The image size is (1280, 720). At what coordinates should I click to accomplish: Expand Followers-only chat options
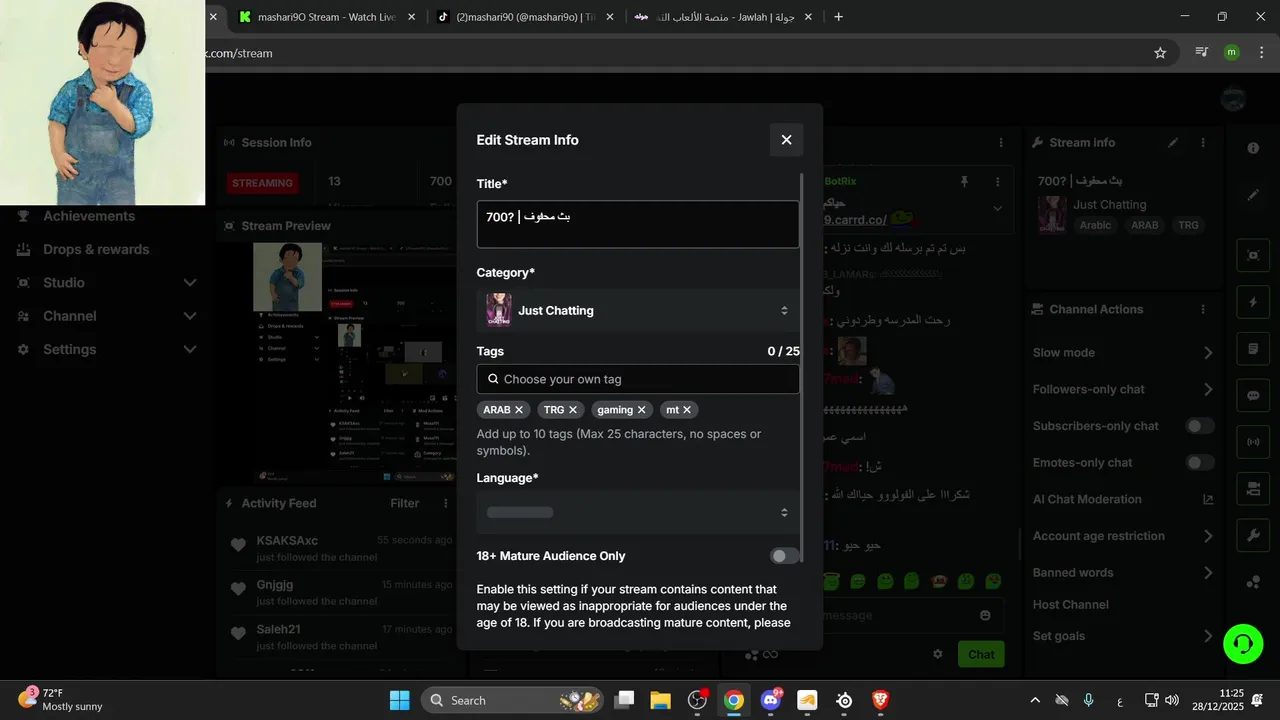coord(1208,389)
